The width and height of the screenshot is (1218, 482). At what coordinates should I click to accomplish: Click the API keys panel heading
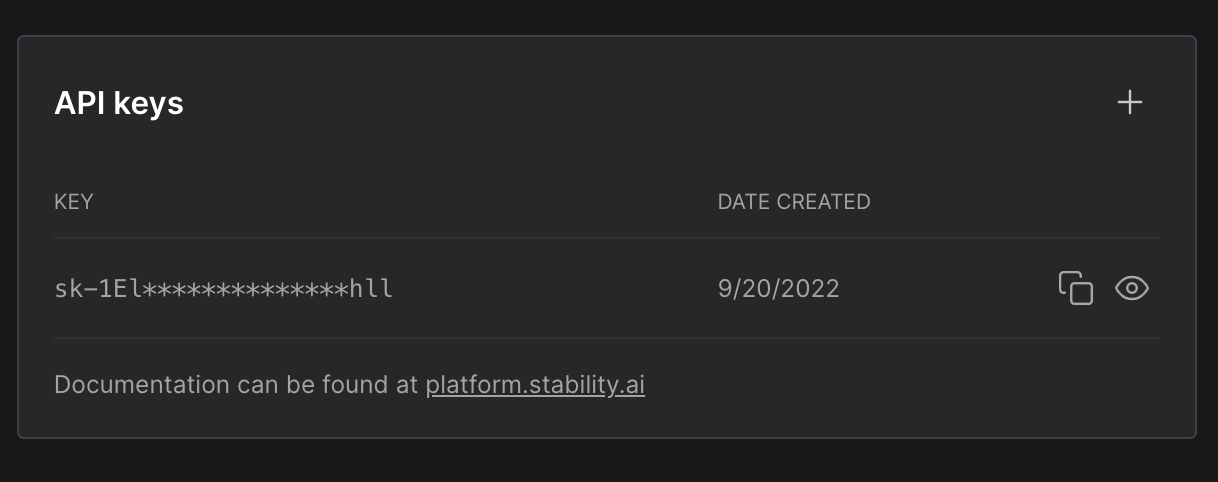[119, 103]
